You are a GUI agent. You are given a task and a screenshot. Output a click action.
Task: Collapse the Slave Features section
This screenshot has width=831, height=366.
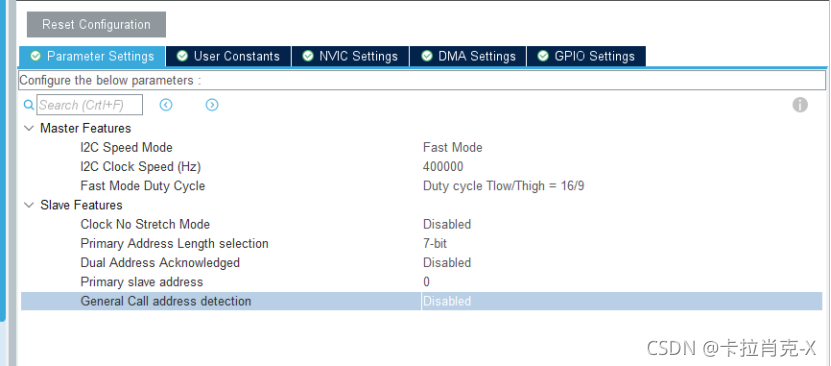coord(29,205)
